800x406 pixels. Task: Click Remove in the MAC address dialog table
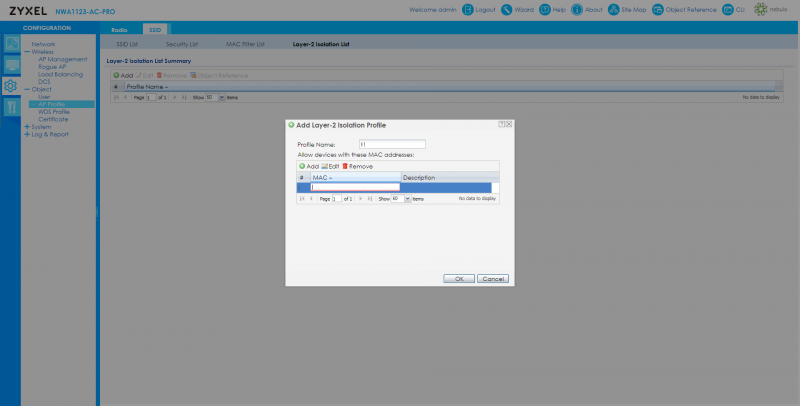click(358, 166)
